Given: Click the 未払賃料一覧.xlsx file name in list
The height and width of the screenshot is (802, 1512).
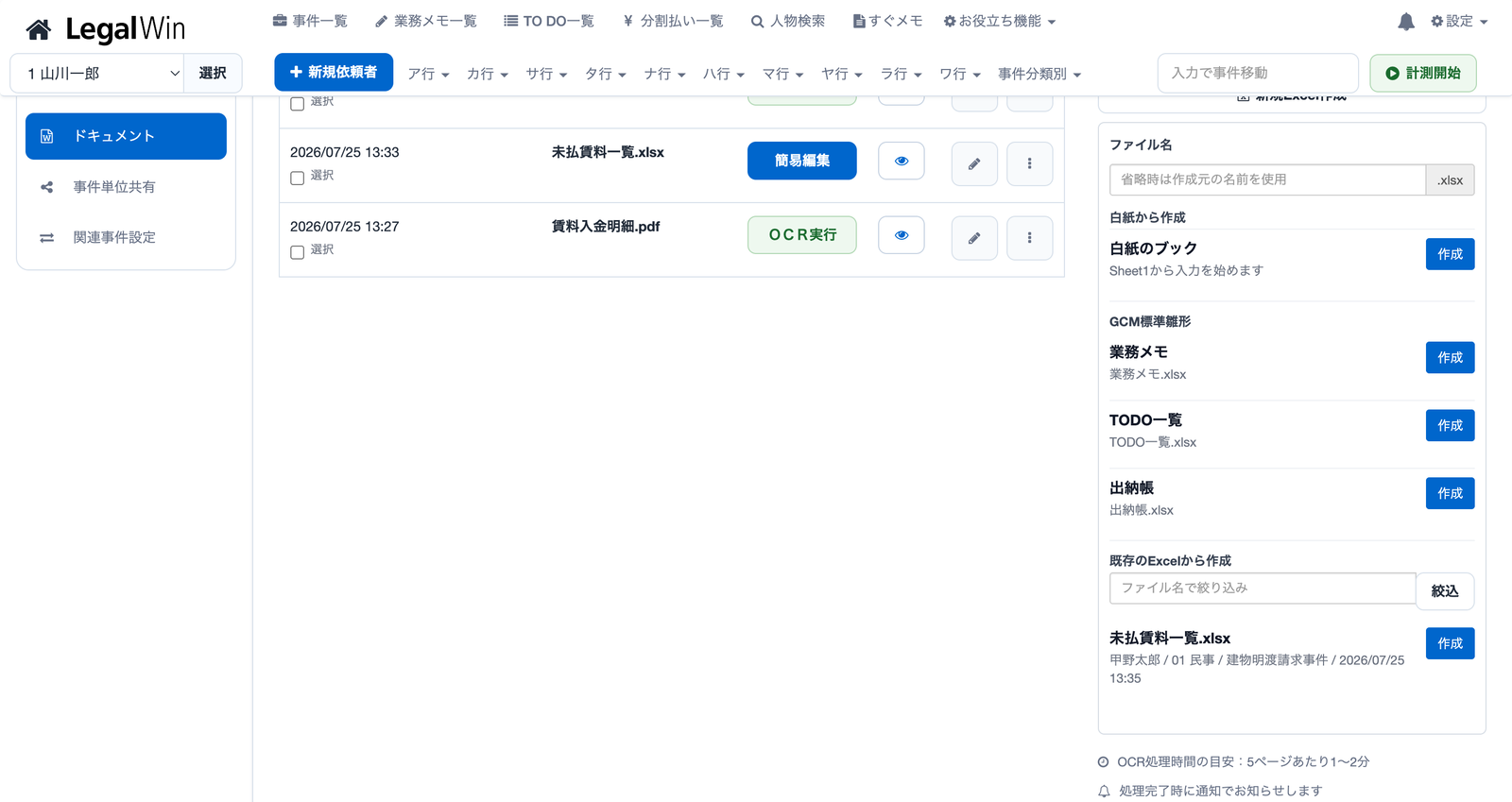Looking at the screenshot, I should click(x=608, y=152).
